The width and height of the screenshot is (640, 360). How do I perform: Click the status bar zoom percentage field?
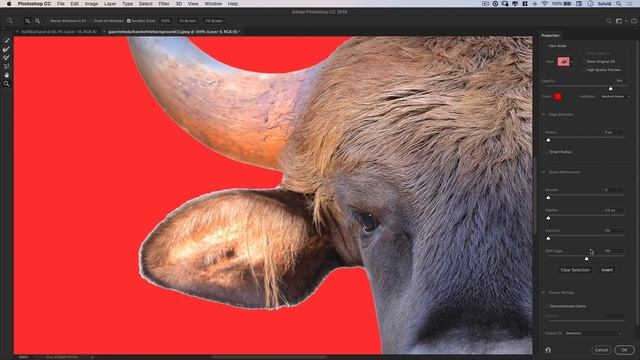pos(24,357)
